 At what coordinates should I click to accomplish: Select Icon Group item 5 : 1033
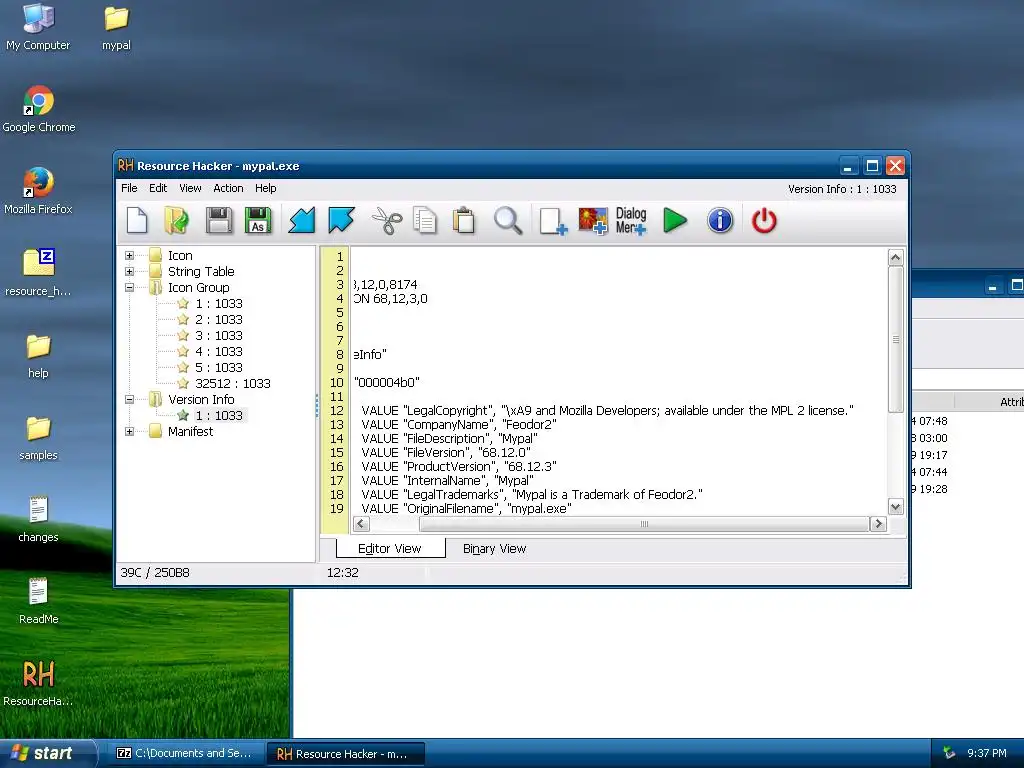[219, 368]
